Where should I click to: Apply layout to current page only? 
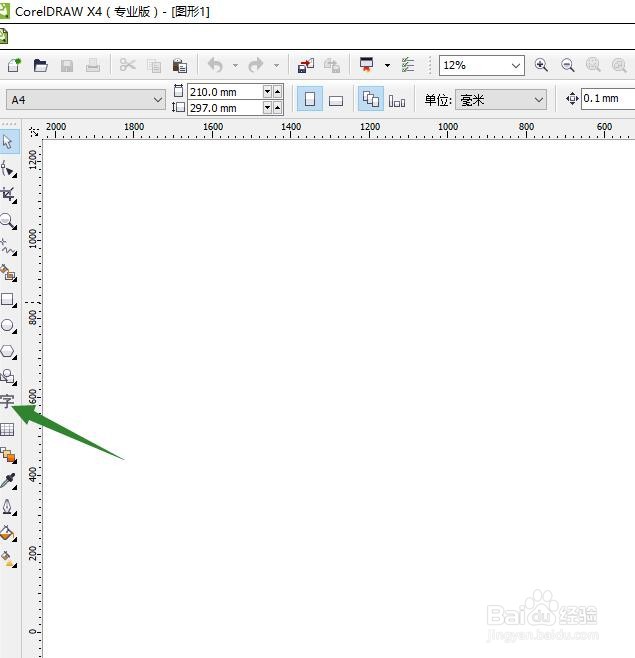point(397,100)
